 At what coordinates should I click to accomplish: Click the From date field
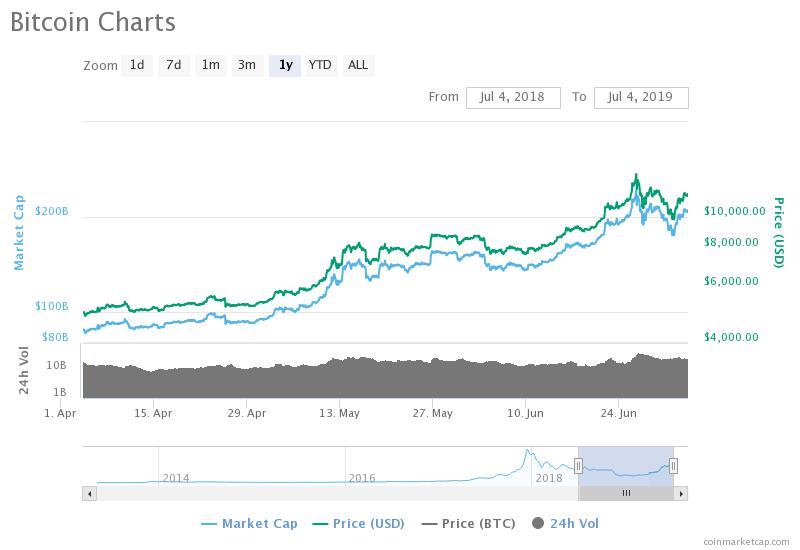pyautogui.click(x=513, y=97)
